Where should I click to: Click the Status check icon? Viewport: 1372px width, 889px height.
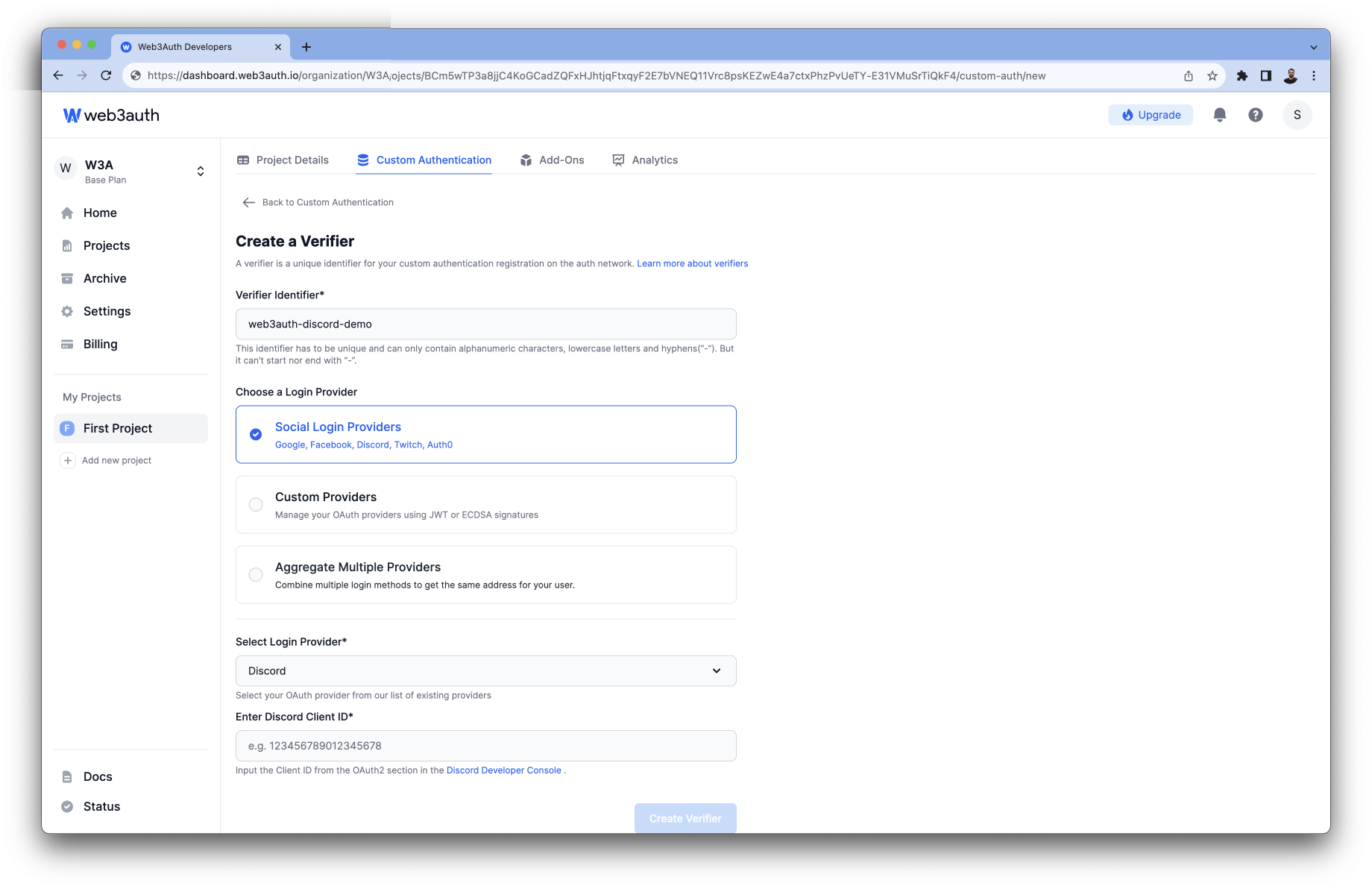click(67, 806)
